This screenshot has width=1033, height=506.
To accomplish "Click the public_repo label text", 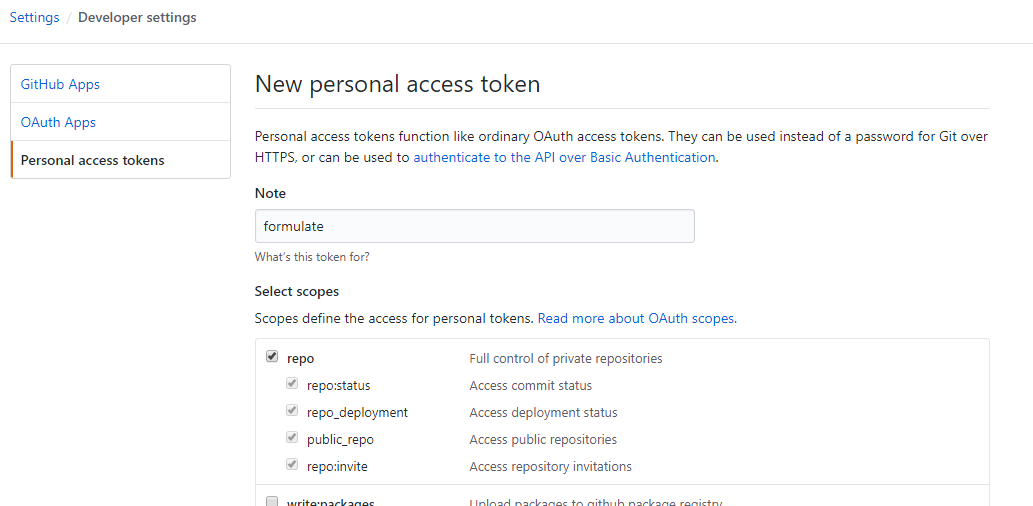I will [x=340, y=440].
